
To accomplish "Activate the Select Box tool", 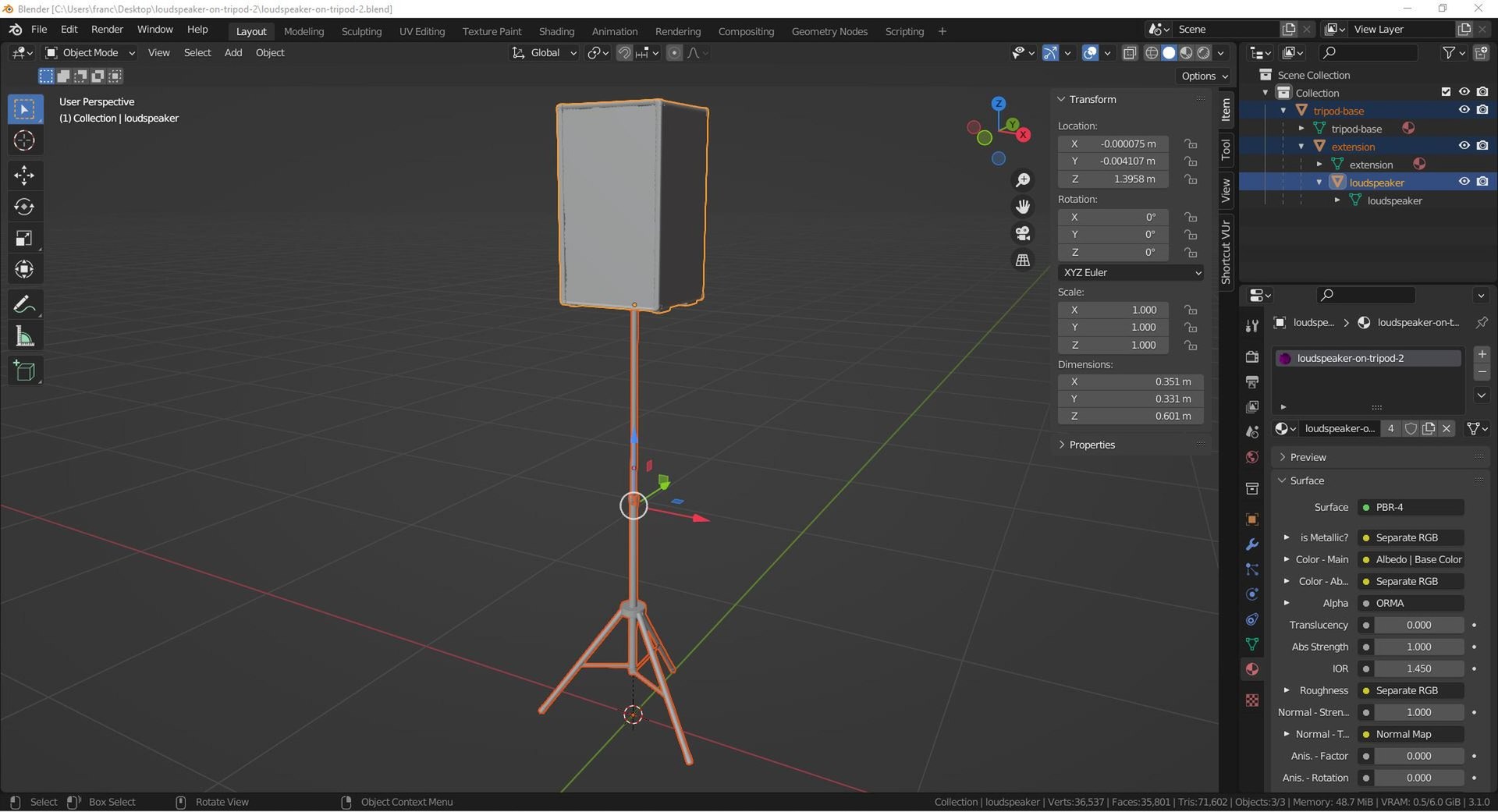I will pyautogui.click(x=24, y=109).
